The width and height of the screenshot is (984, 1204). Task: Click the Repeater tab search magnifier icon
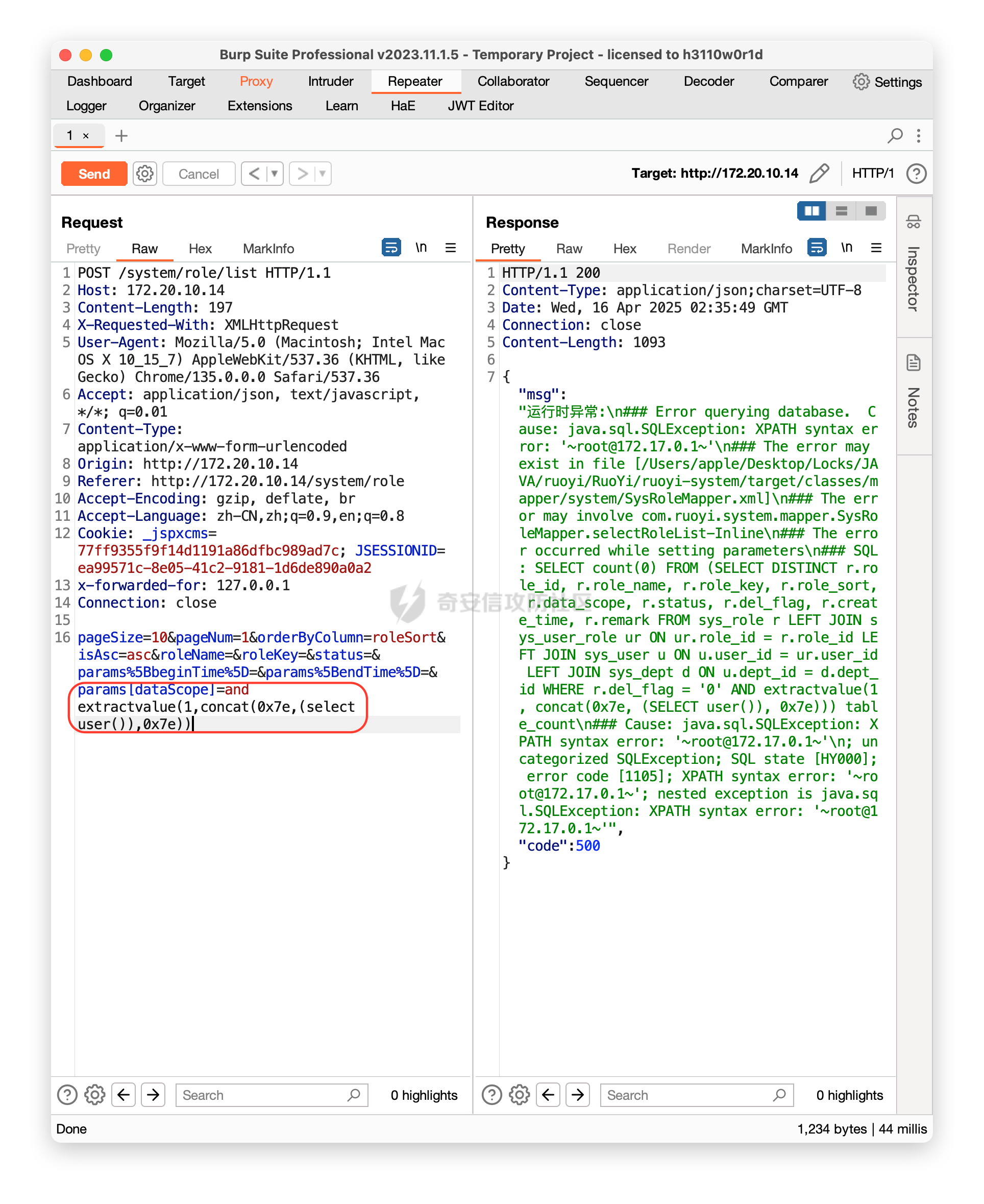pyautogui.click(x=895, y=135)
